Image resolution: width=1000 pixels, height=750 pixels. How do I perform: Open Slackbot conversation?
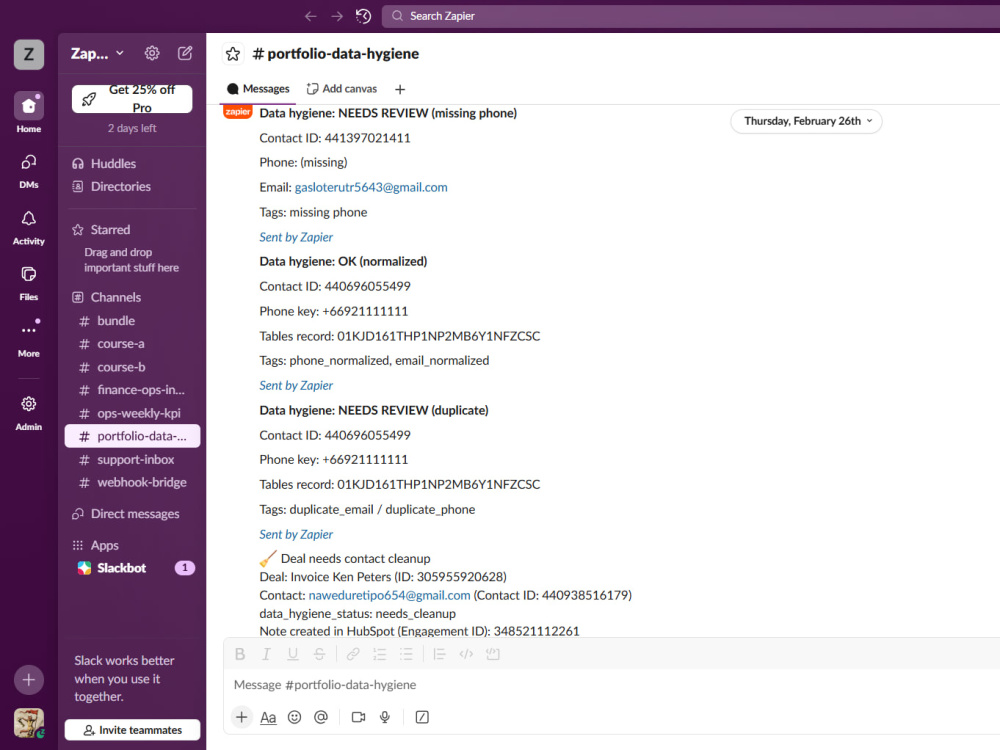point(132,568)
